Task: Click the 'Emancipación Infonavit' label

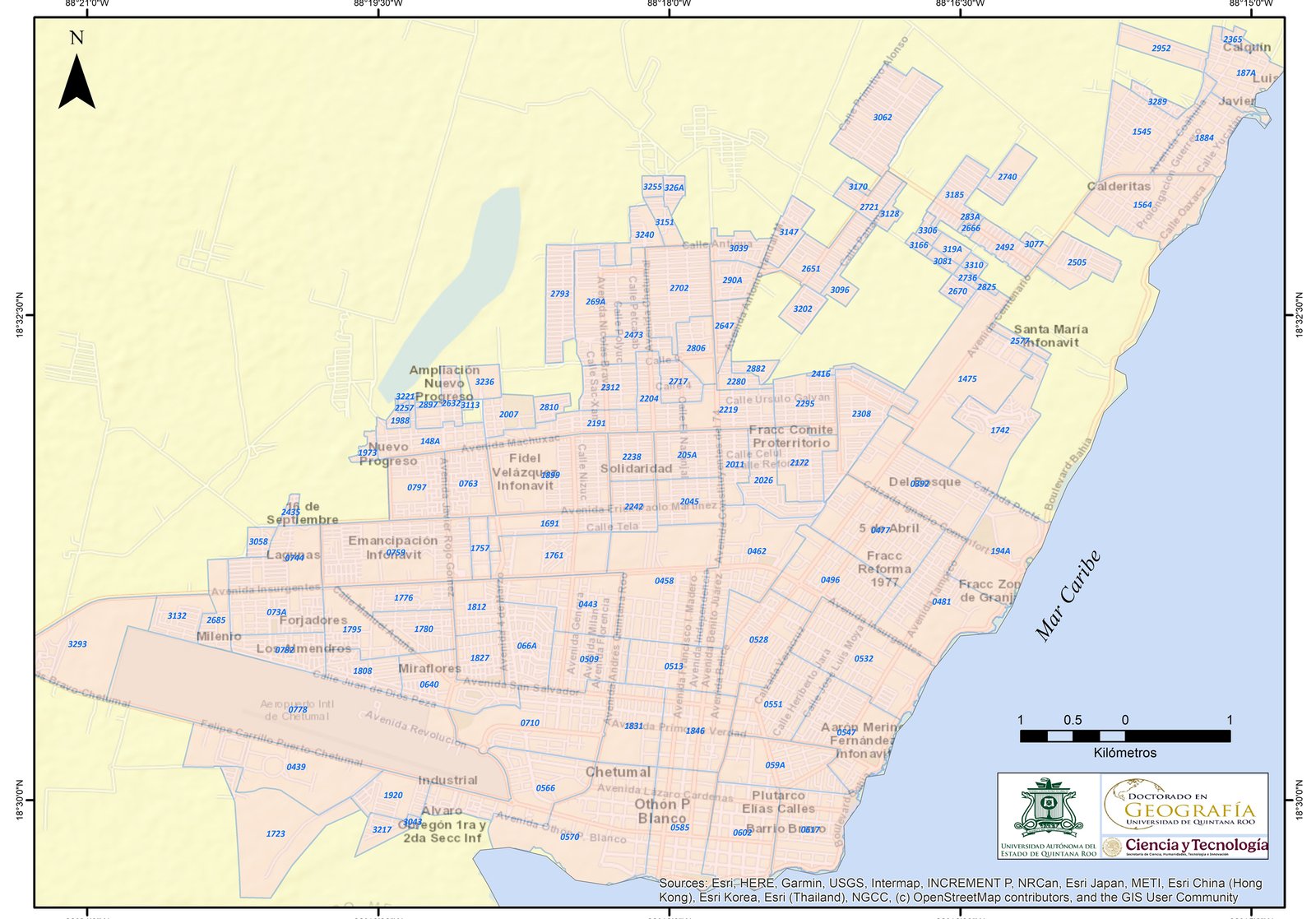Action: click(393, 547)
